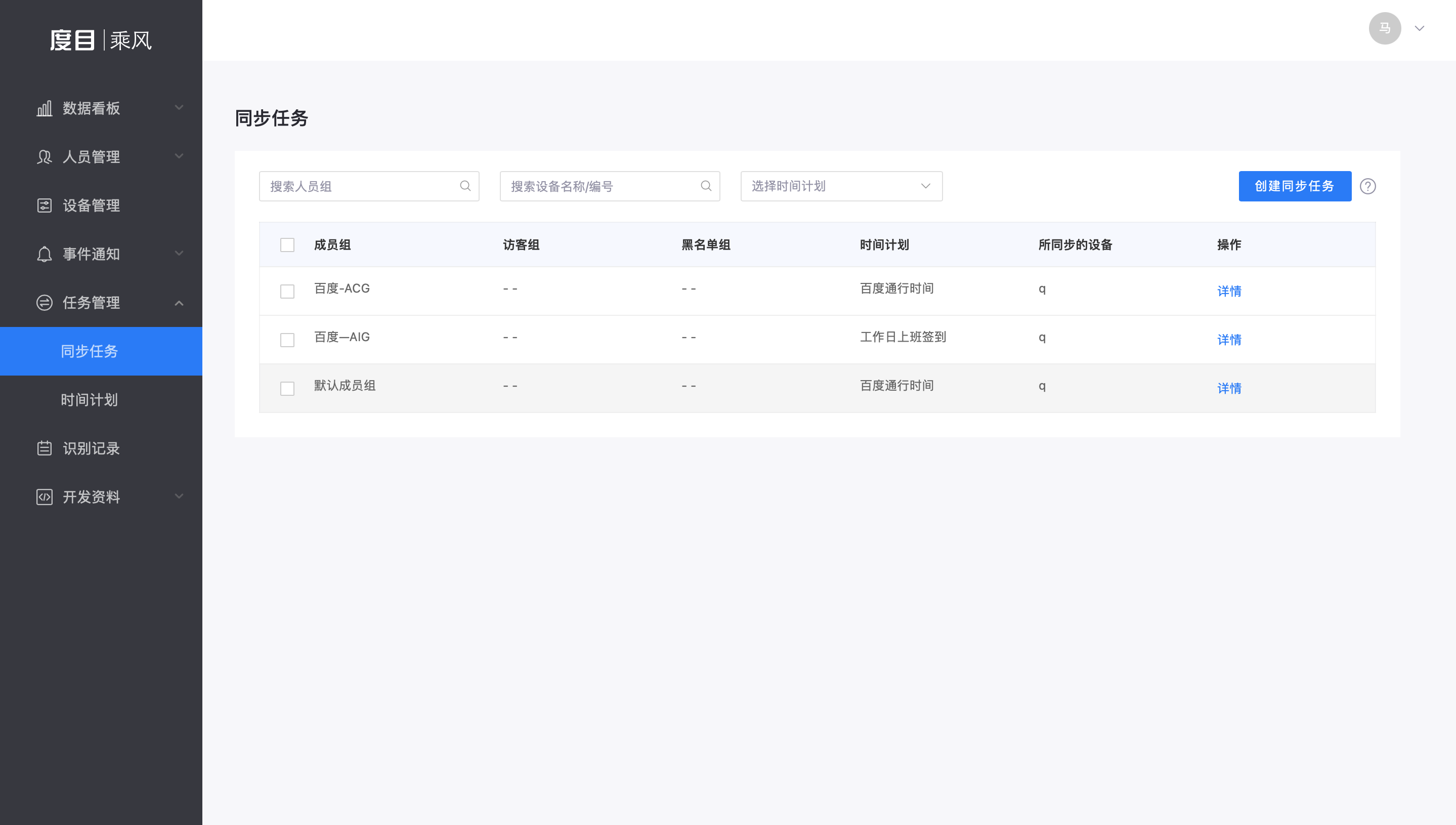Check the box for 百度—AIG row
Screen dimensions: 1456x825
pos(287,340)
